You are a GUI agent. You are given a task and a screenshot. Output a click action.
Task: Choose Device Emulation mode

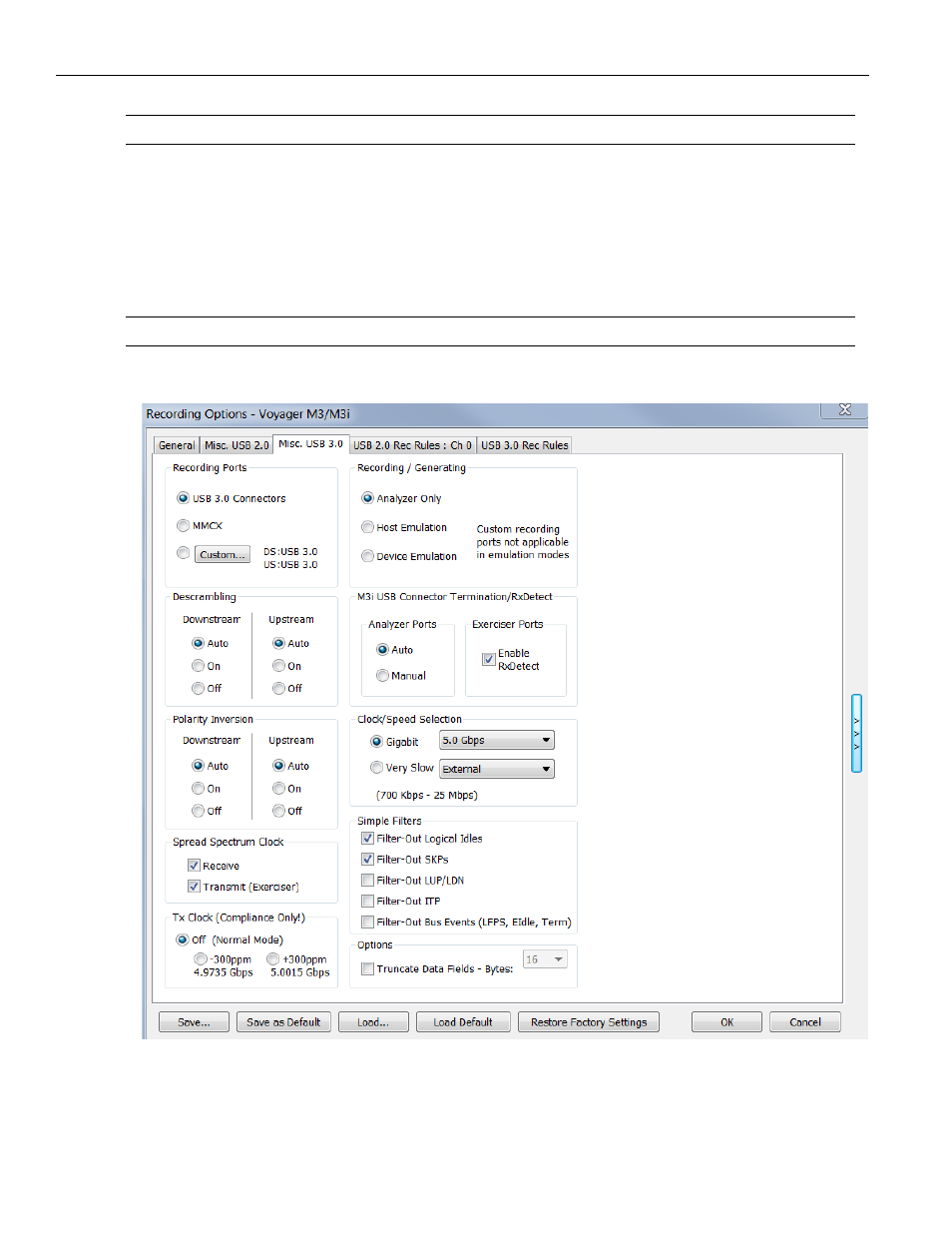tap(367, 556)
